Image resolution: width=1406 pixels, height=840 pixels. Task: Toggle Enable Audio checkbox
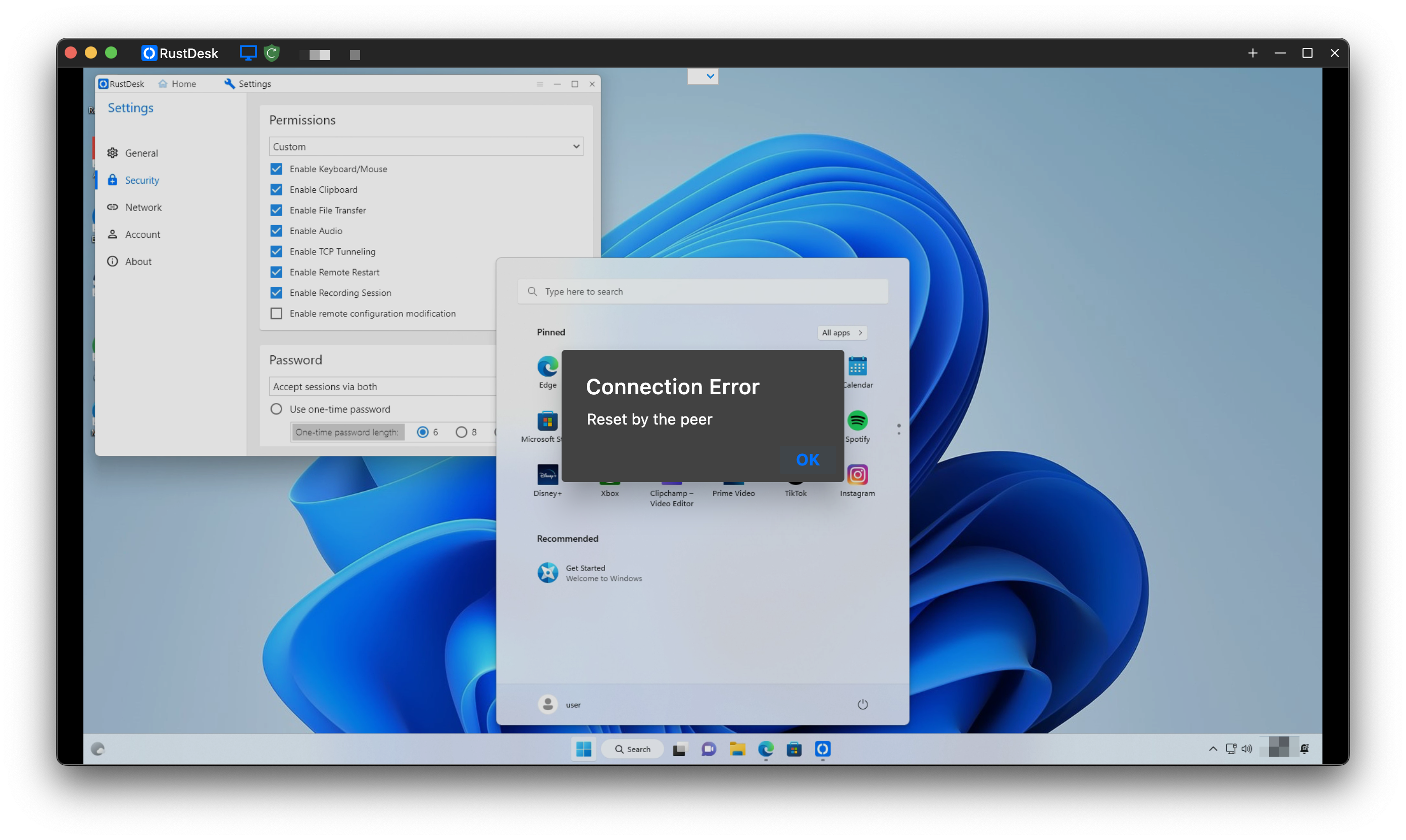(276, 231)
